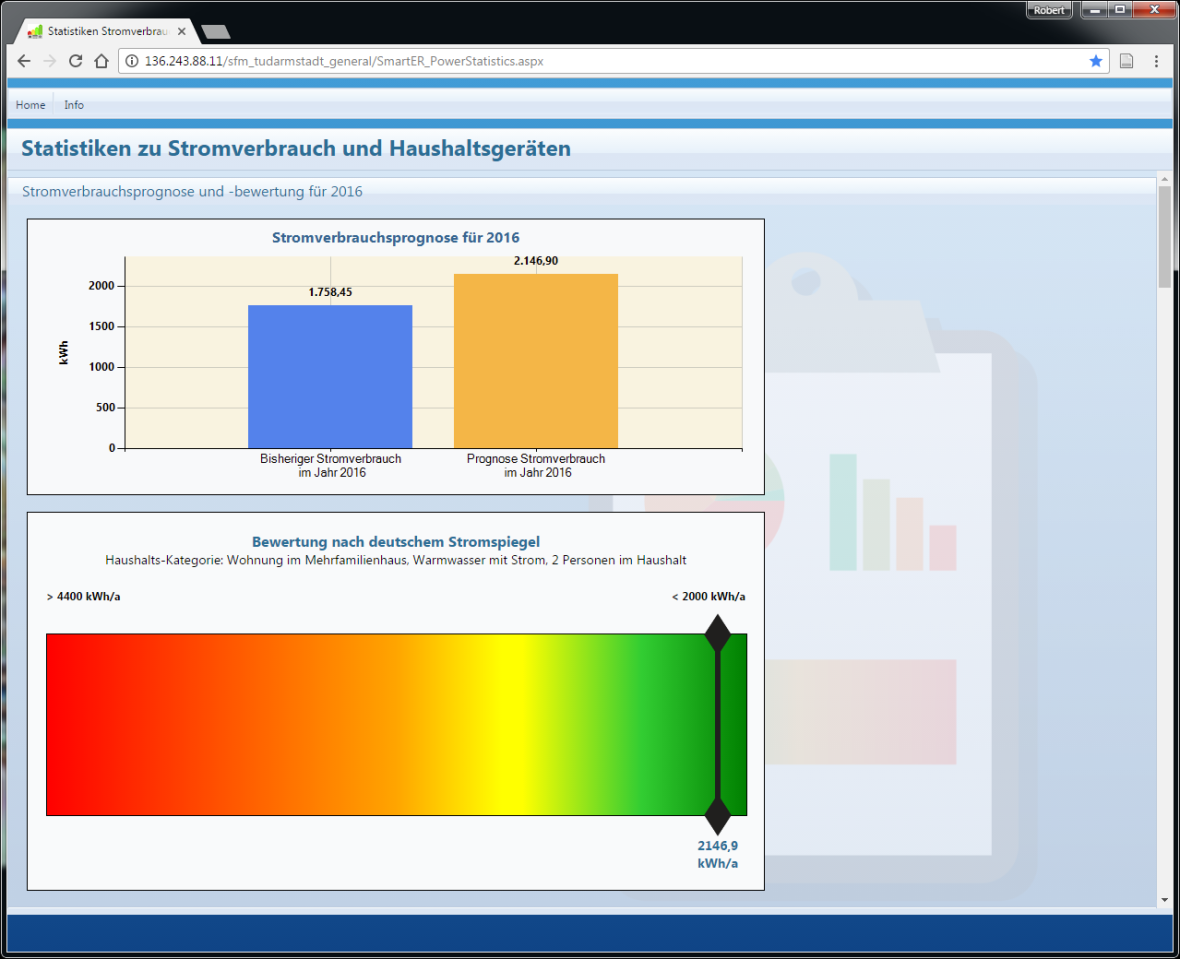
Task: Click the orange Prognose Stromverbrauch bar
Action: pyautogui.click(x=536, y=360)
